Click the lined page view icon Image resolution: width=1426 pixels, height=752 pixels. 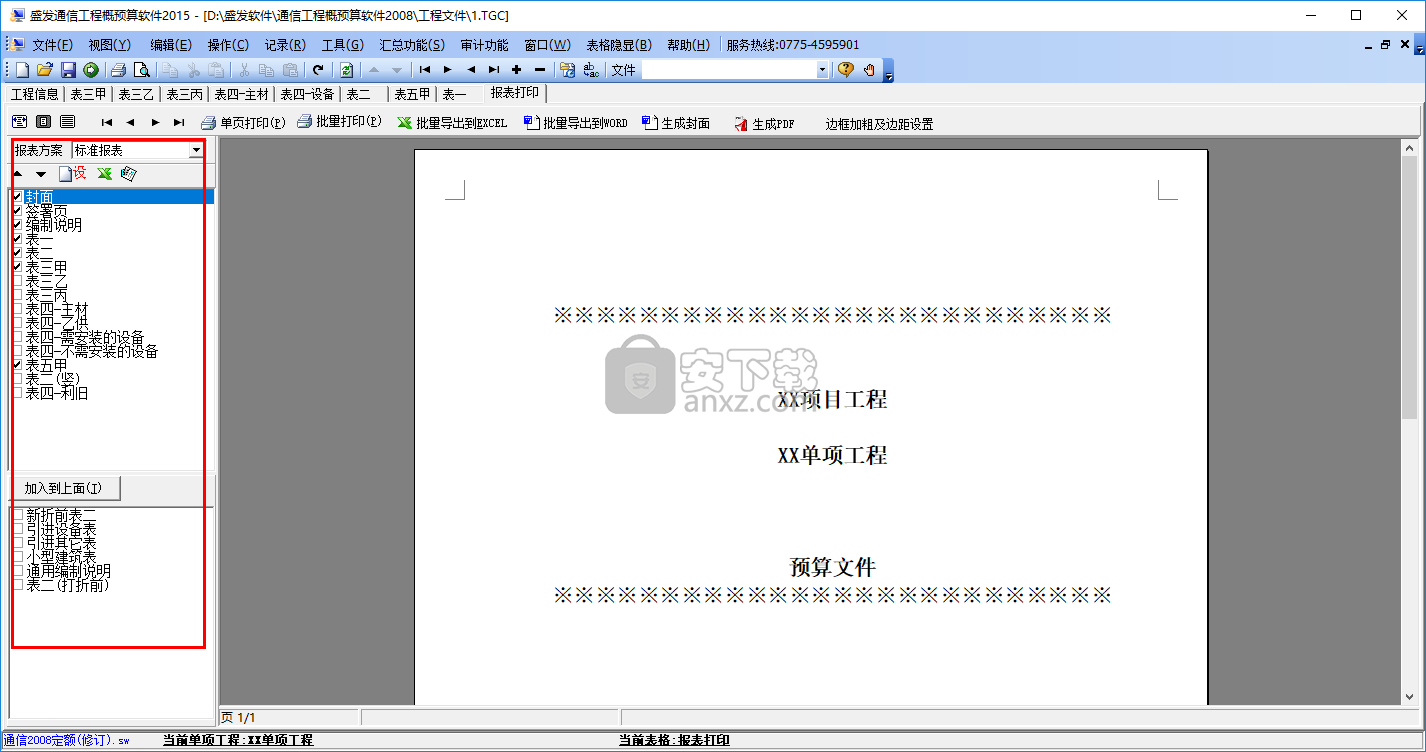pos(67,122)
